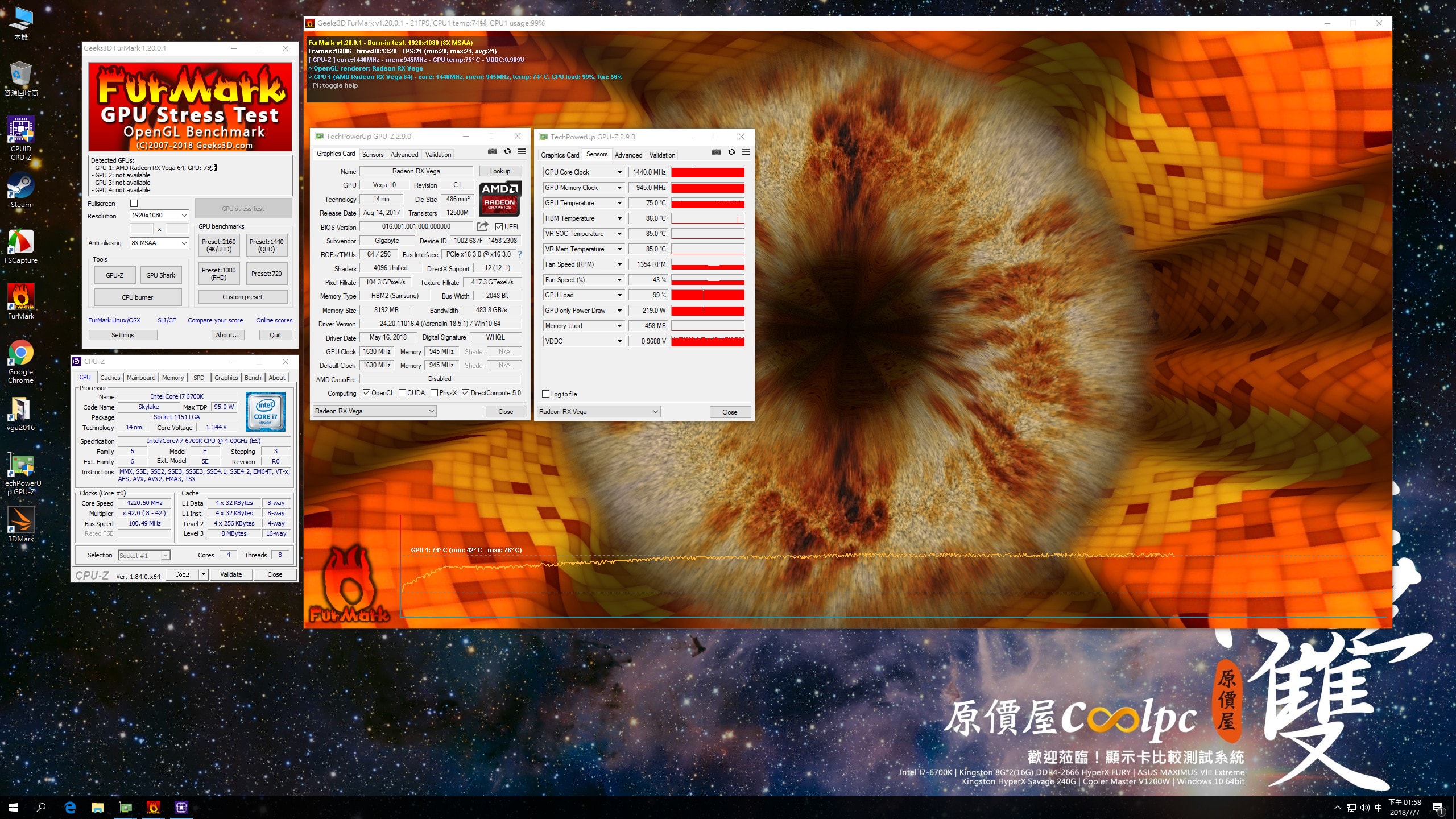The image size is (1456, 819).
Task: Toggle the UEFI checkbox in GPU-Z
Action: pyautogui.click(x=499, y=227)
